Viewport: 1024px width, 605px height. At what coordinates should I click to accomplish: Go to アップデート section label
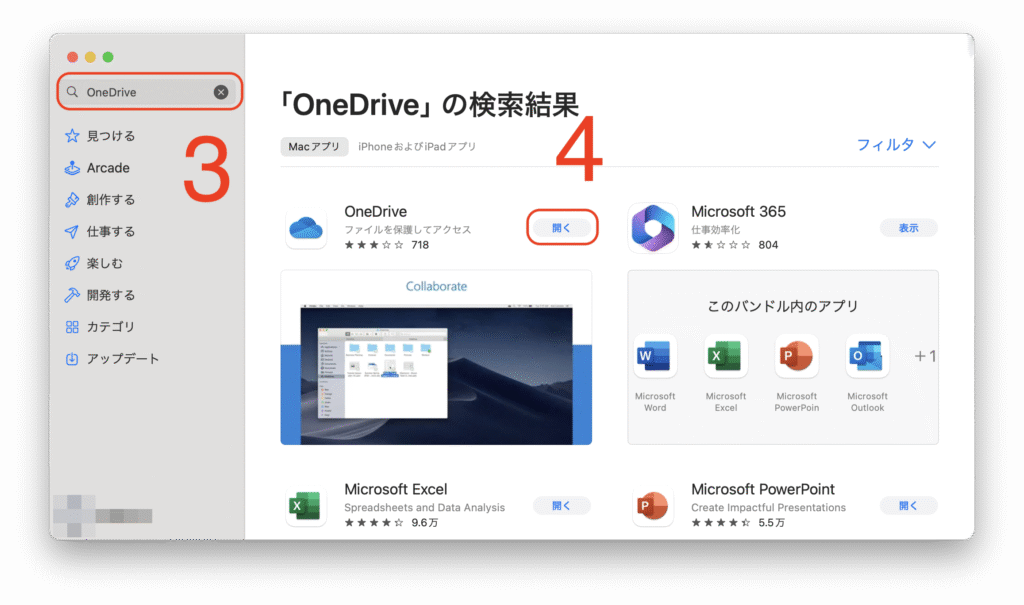(x=123, y=359)
